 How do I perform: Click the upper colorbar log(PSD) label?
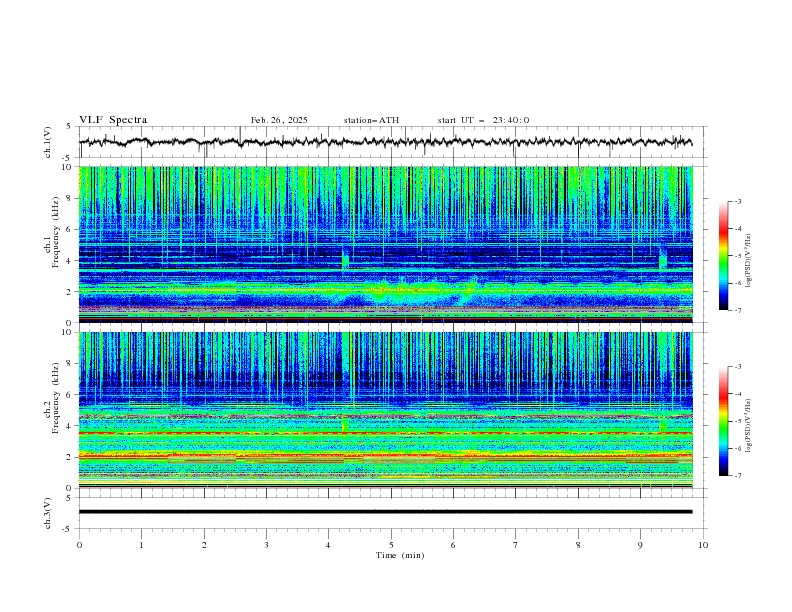pyautogui.click(x=749, y=261)
